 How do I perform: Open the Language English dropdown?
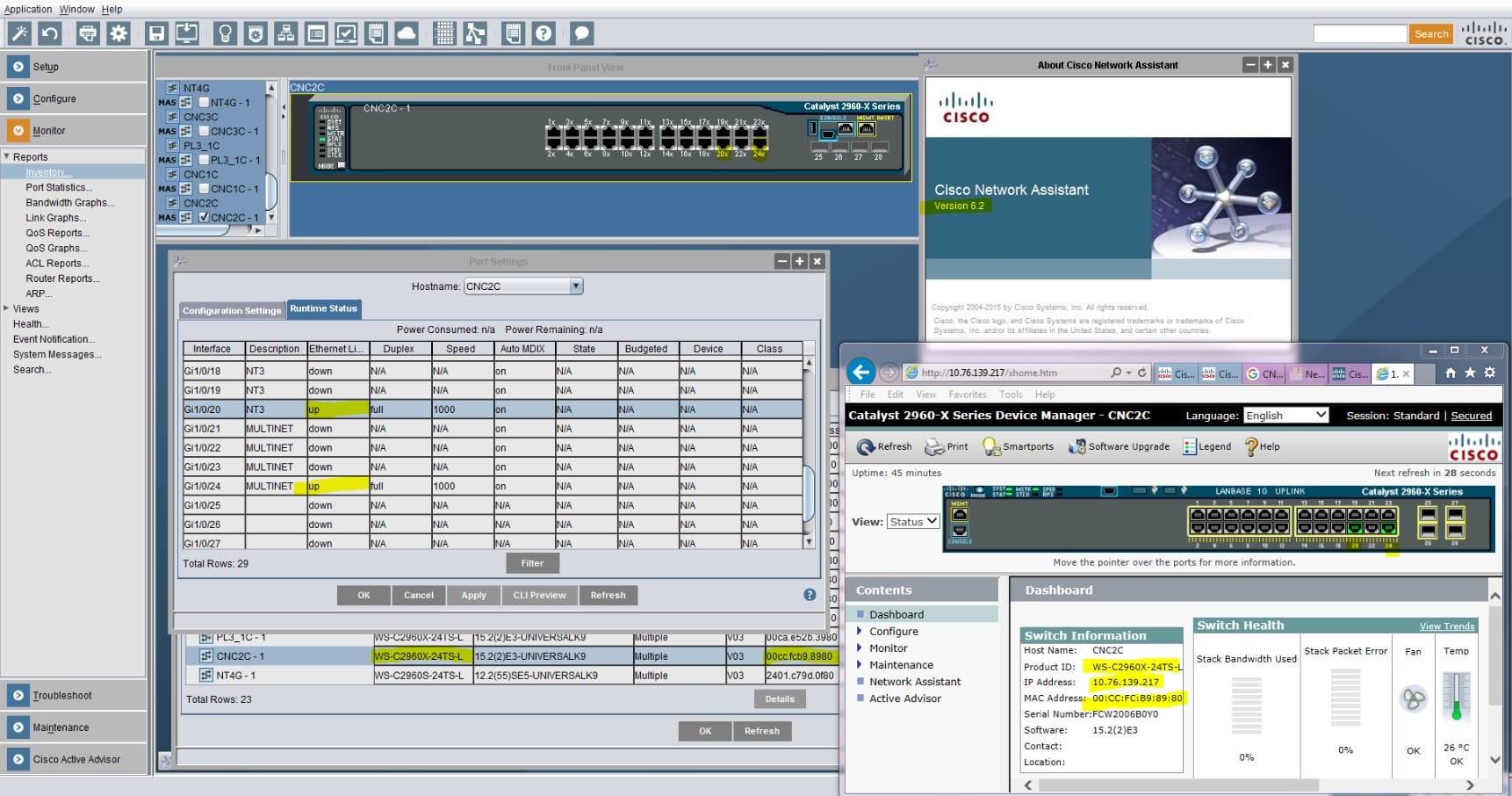(x=1285, y=416)
